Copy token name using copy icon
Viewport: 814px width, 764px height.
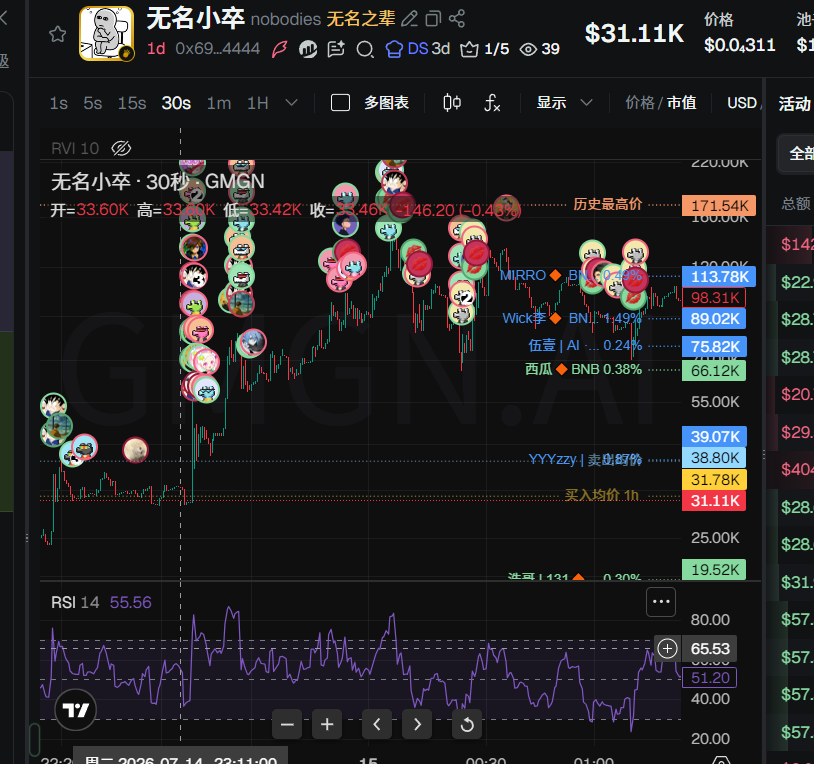click(433, 19)
